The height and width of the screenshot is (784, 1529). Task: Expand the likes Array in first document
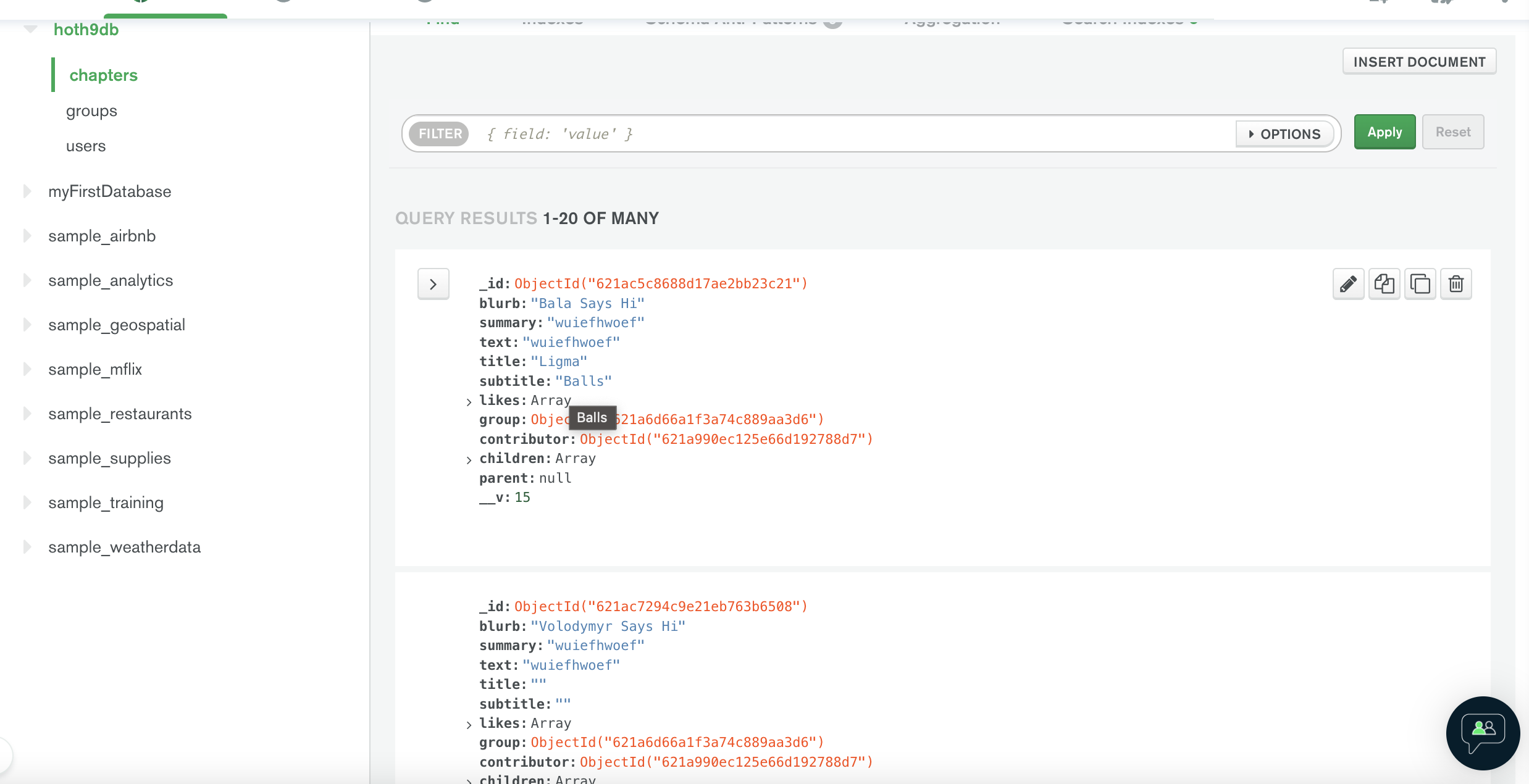pyautogui.click(x=469, y=402)
